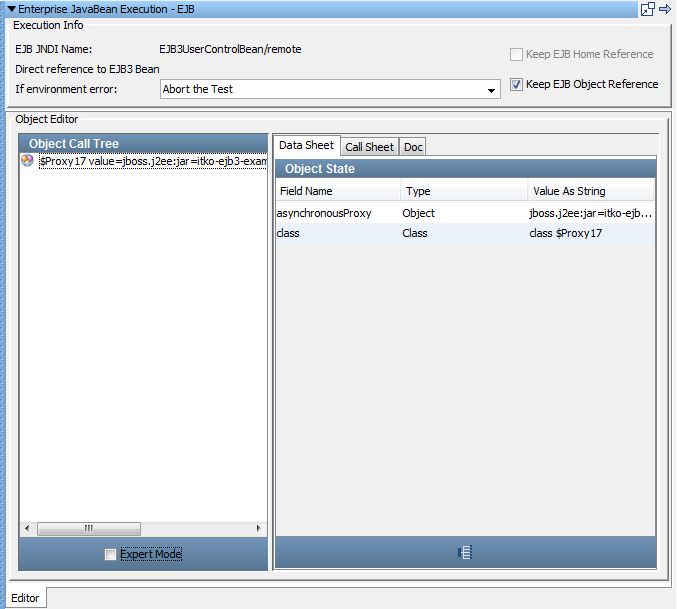The height and width of the screenshot is (609, 677).
Task: Click the $Proxy17 object icon in call tree
Action: [x=27, y=161]
